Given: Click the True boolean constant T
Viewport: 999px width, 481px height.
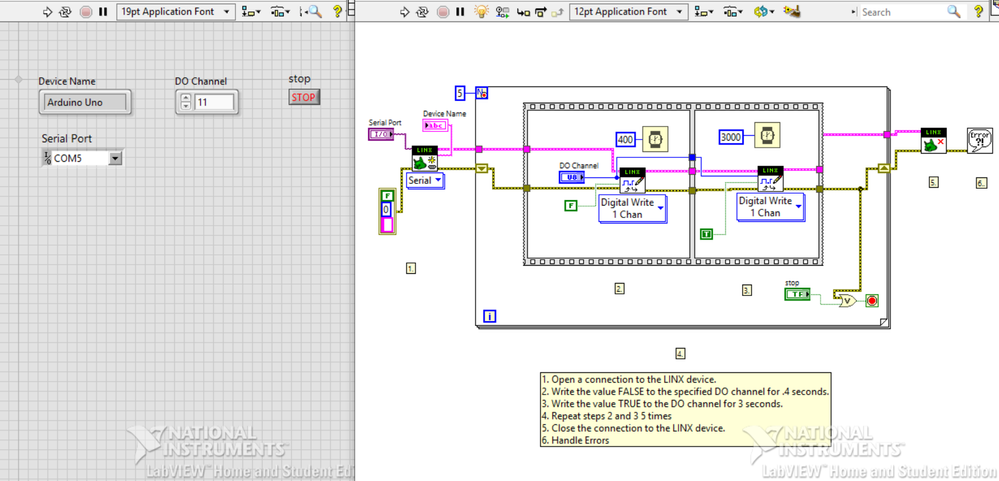Looking at the screenshot, I should [707, 234].
